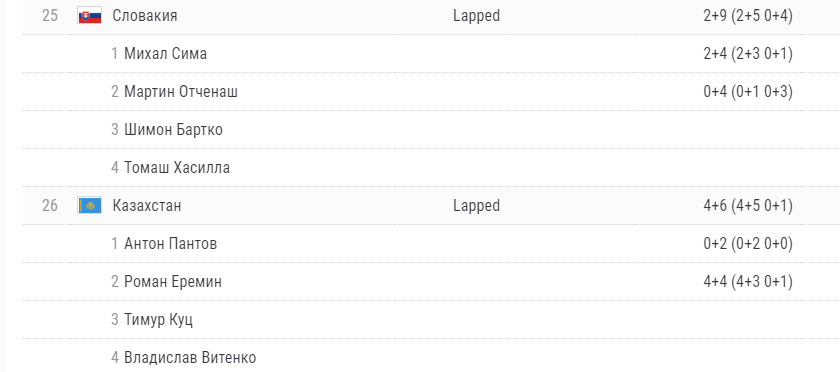Viewport: 840px width, 372px height.
Task: Select athlete Шимон Бартко
Action: pos(174,130)
